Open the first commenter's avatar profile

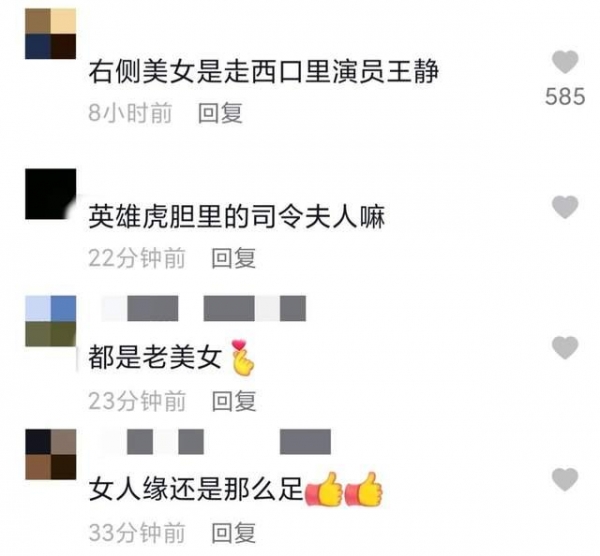(x=51, y=34)
